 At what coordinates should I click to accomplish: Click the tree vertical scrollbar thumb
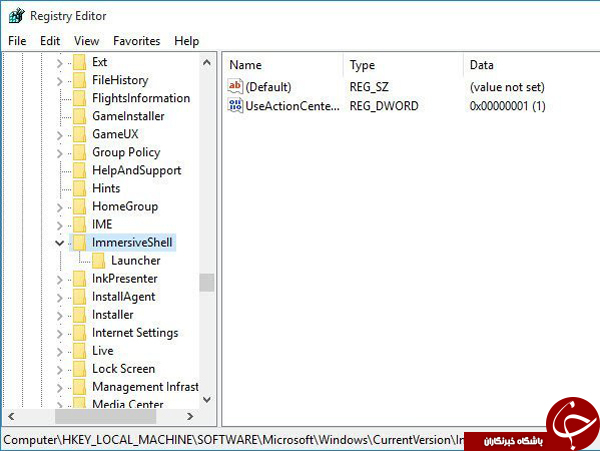pyautogui.click(x=207, y=283)
